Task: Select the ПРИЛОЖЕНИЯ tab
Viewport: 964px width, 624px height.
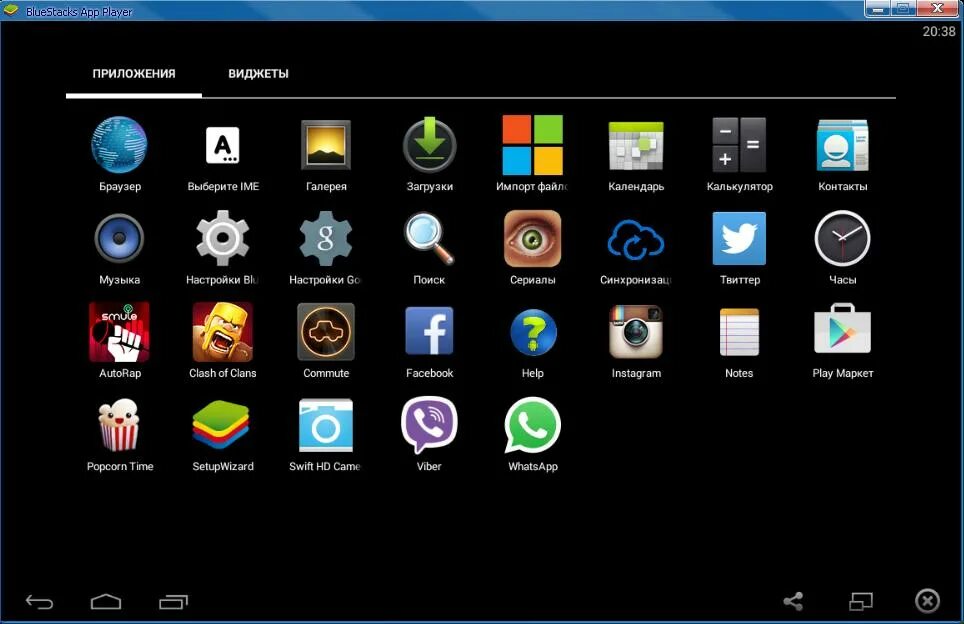Action: coord(133,74)
